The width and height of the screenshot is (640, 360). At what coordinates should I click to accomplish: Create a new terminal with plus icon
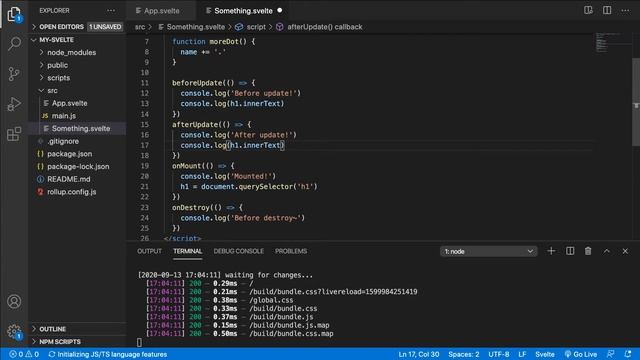point(551,251)
